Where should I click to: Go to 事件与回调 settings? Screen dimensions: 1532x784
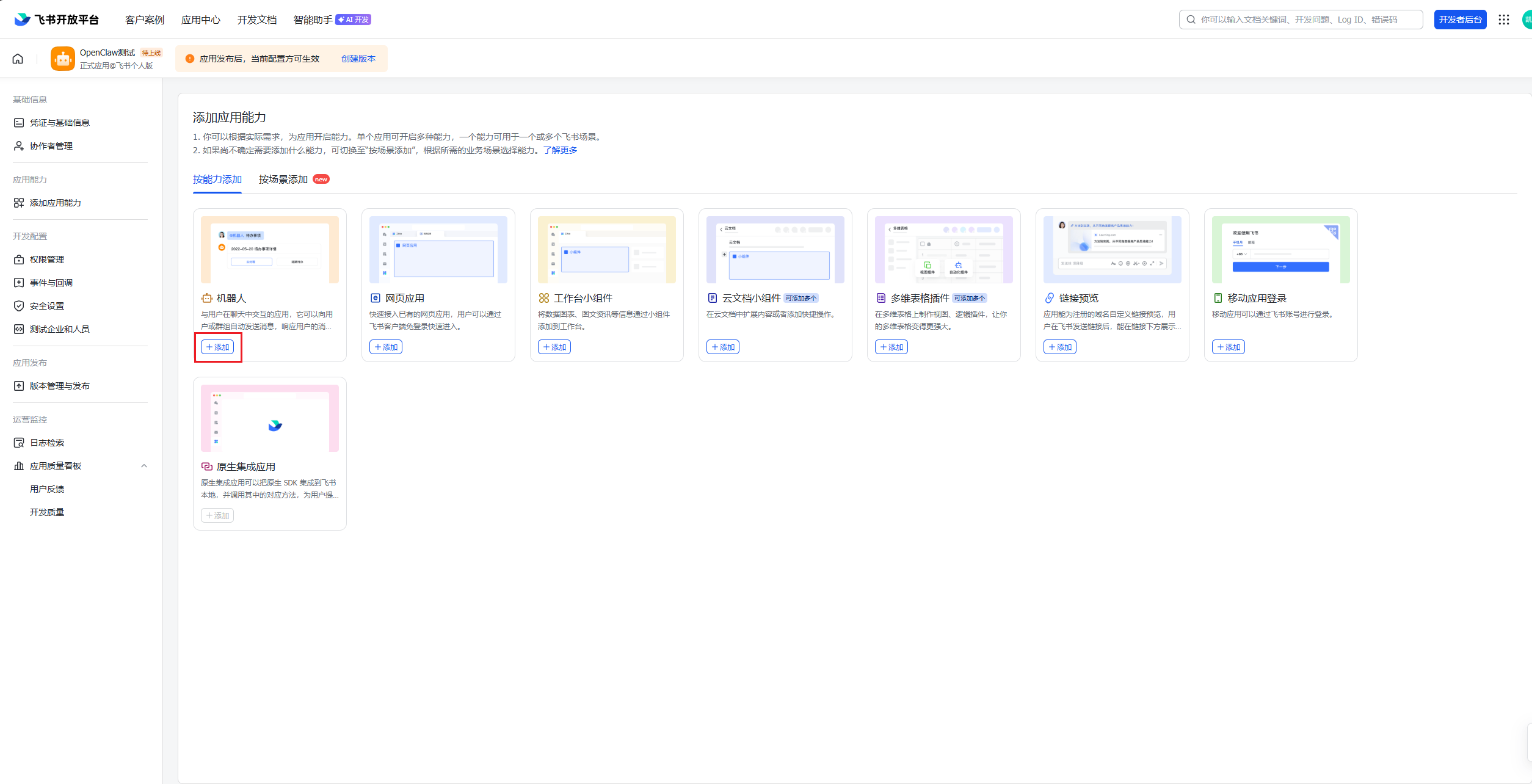(x=51, y=283)
